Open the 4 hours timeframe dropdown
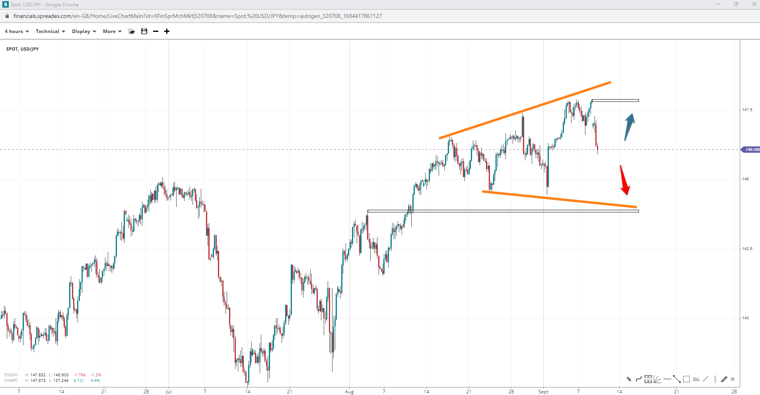Viewport: 760px width, 395px height. pos(16,31)
